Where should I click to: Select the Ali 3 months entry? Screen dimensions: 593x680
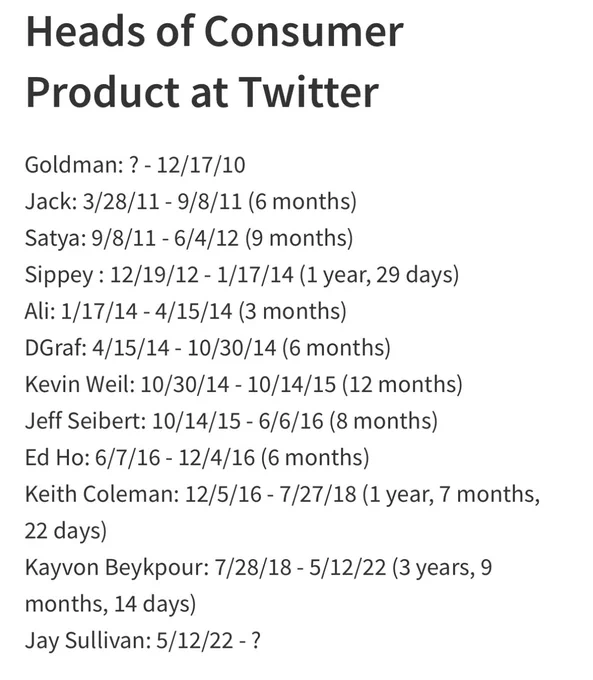(185, 311)
